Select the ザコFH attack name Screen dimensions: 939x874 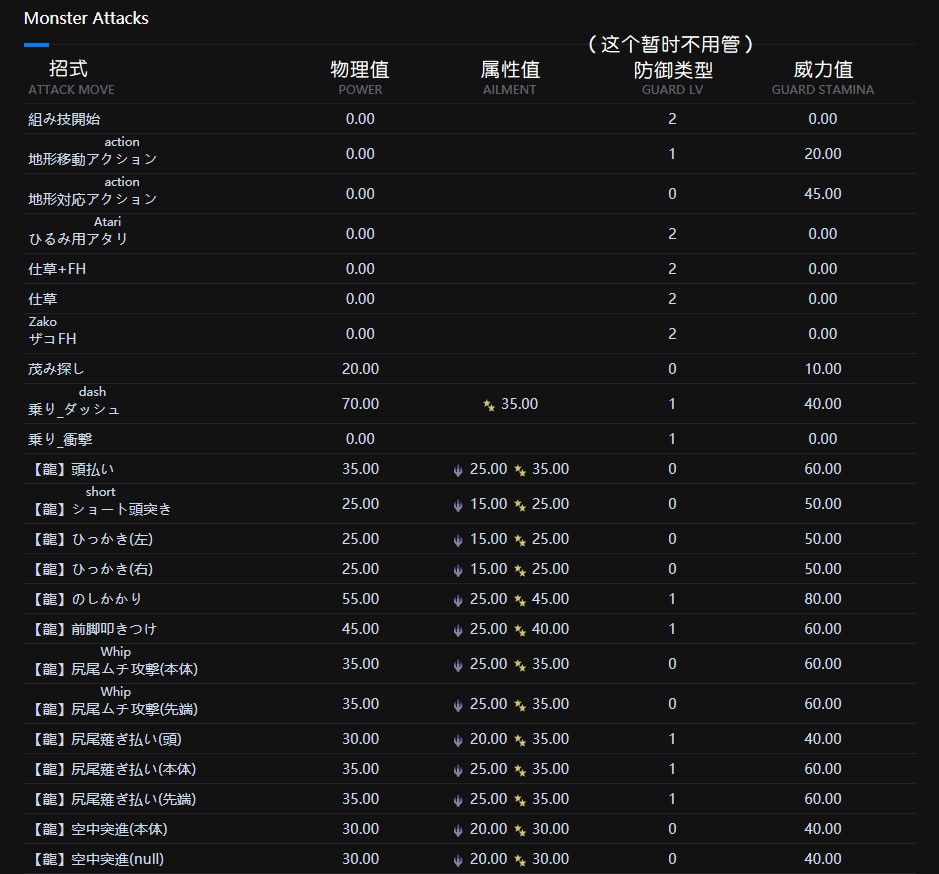click(x=52, y=339)
